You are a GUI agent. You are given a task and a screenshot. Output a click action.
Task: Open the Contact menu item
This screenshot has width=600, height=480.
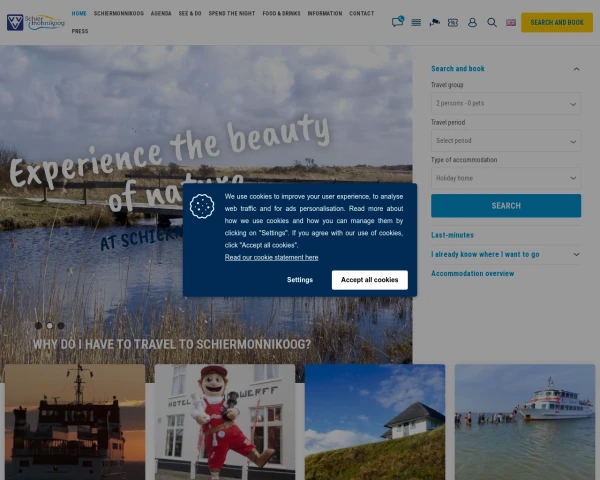click(362, 13)
